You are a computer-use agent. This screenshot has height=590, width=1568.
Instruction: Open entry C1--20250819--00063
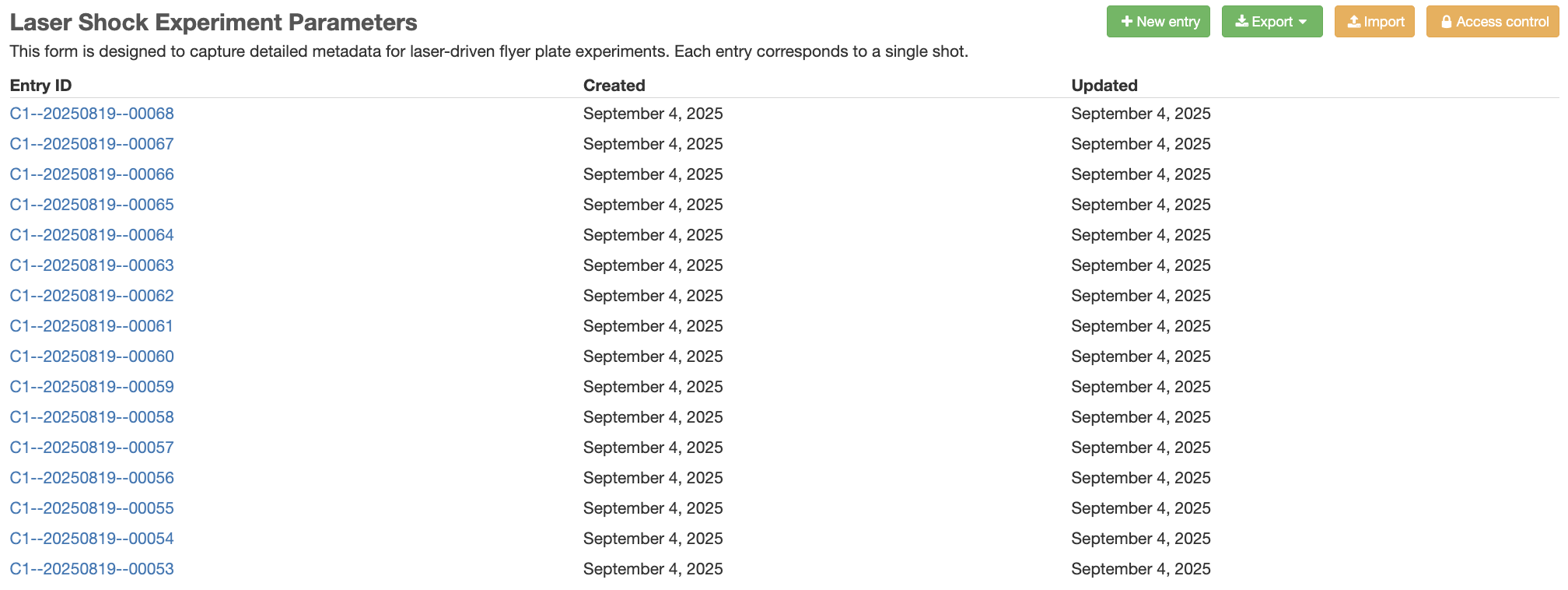point(92,265)
